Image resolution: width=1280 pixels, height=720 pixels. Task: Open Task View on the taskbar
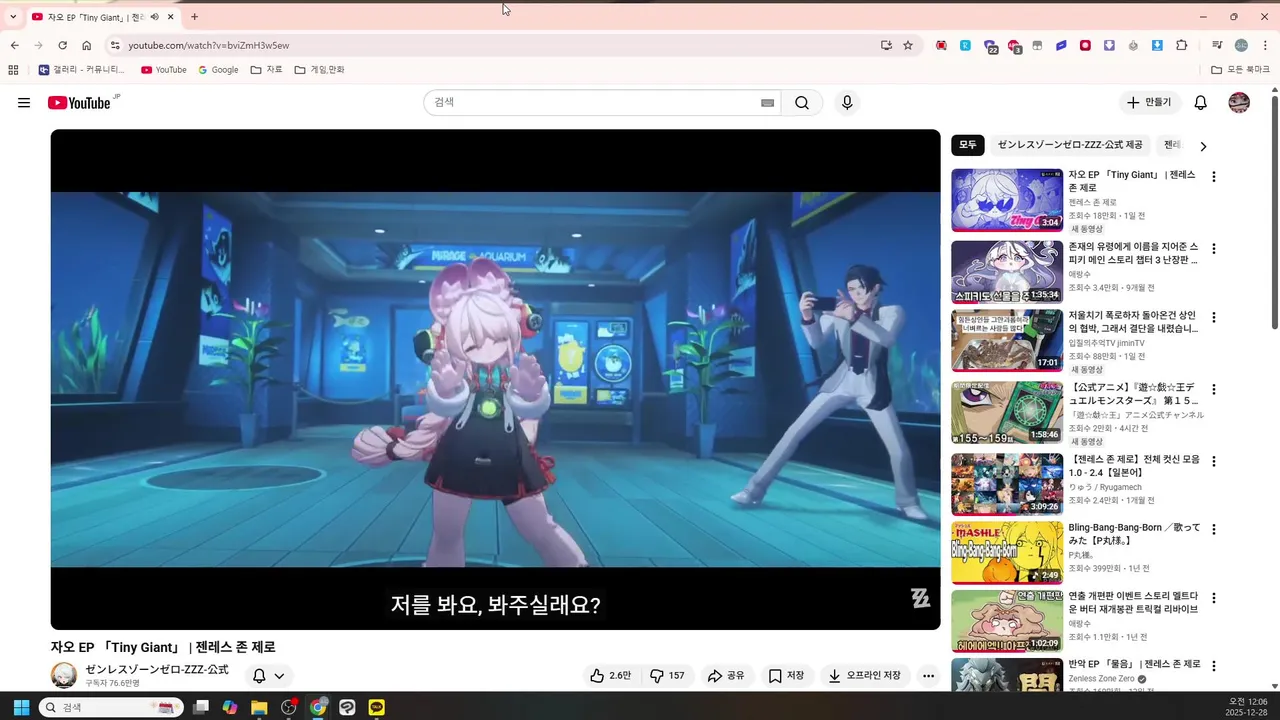(201, 707)
